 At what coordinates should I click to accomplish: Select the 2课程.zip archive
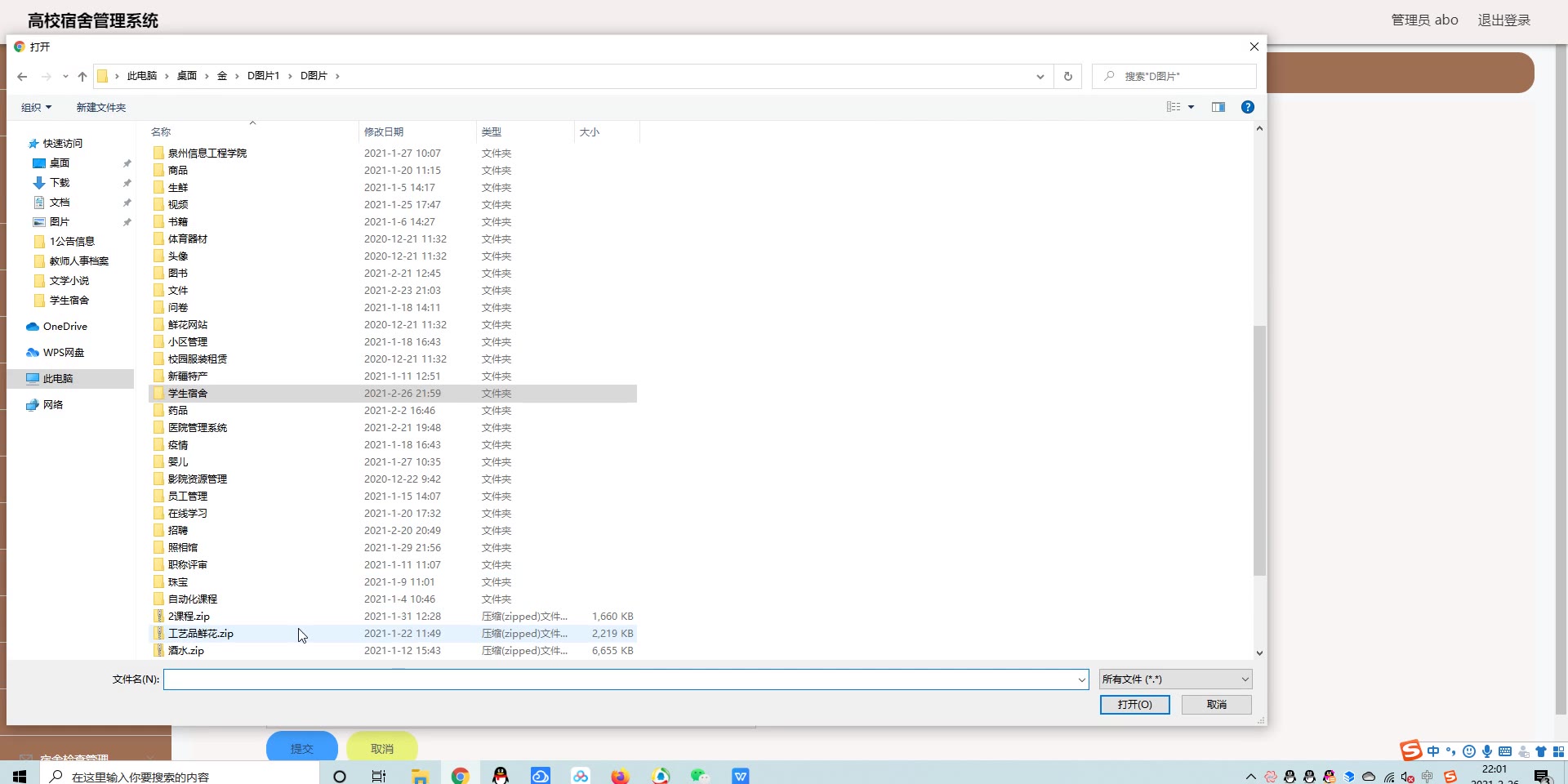pyautogui.click(x=393, y=617)
